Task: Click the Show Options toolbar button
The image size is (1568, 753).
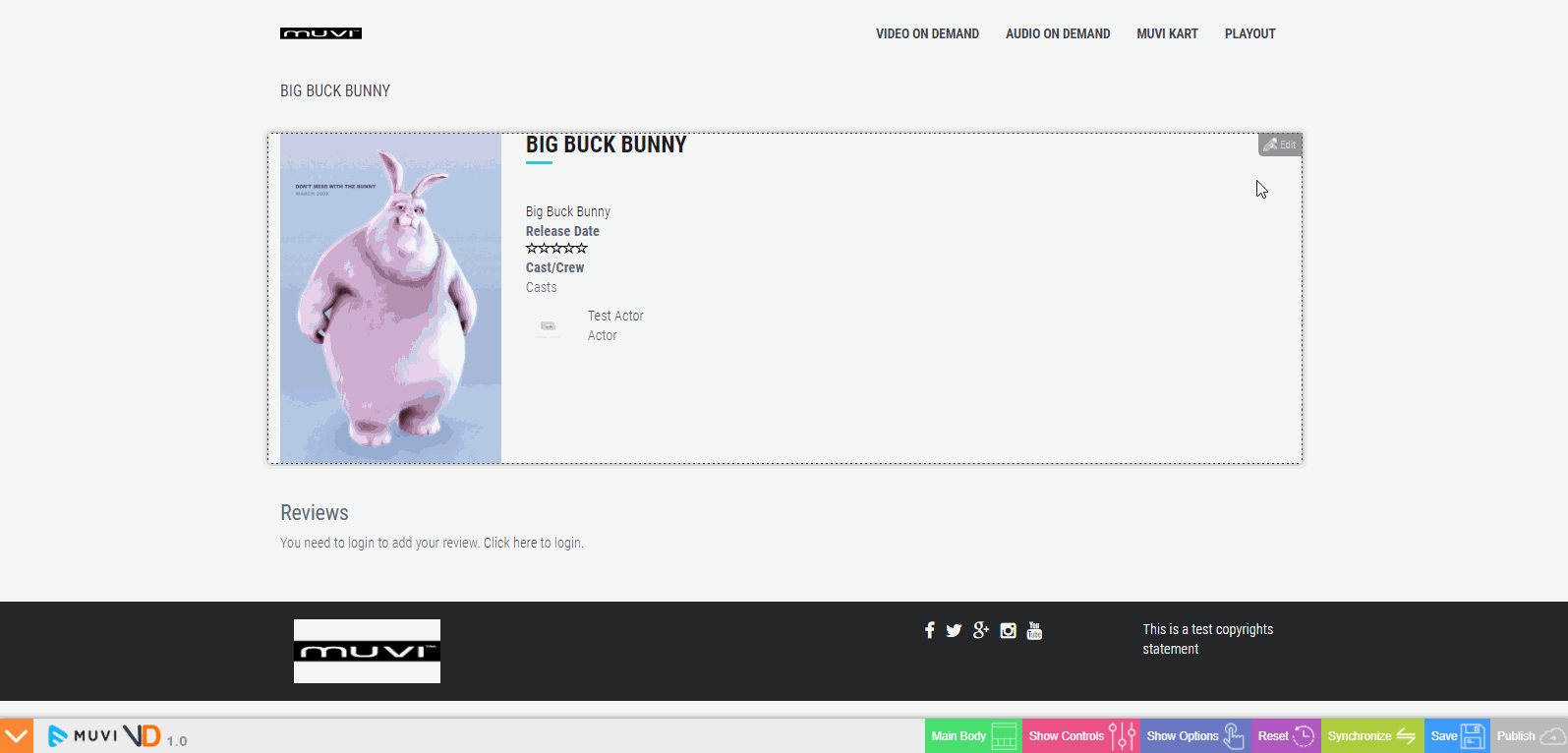Action: click(1195, 735)
